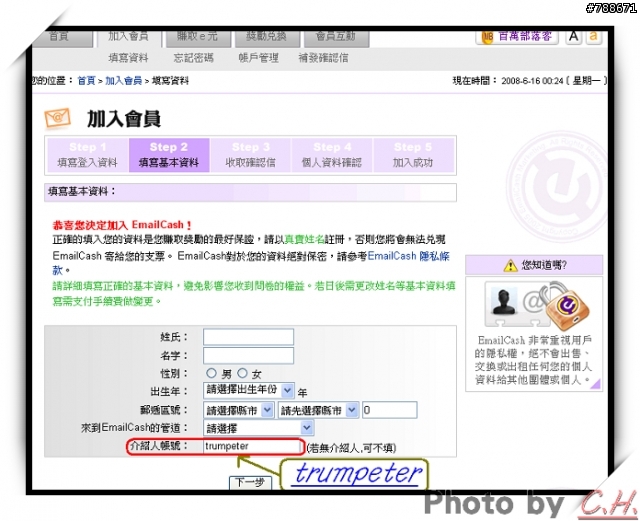The image size is (640, 521).
Task: Click the envelope icon beside 加入會員 heading
Action: [57, 118]
